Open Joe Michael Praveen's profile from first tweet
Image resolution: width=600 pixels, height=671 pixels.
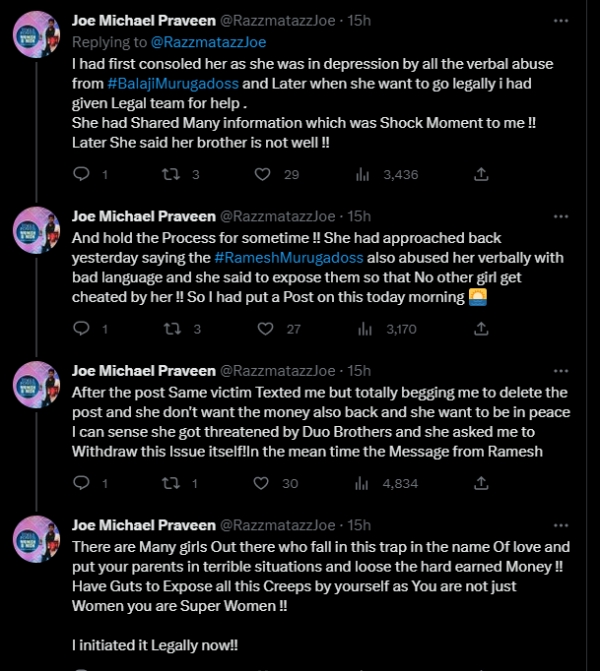point(142,20)
